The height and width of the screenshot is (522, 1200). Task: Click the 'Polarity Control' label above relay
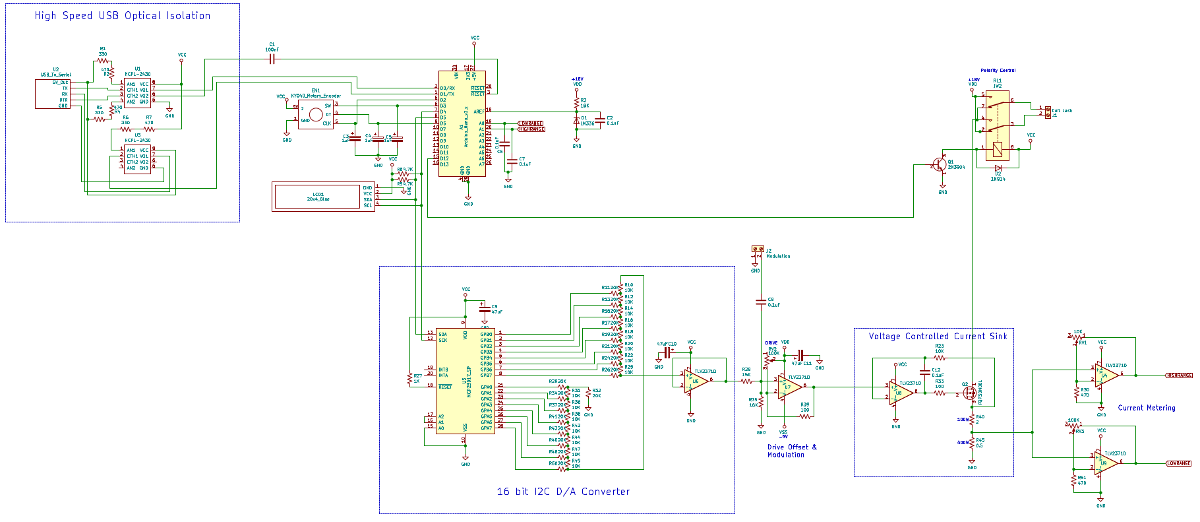coord(997,71)
